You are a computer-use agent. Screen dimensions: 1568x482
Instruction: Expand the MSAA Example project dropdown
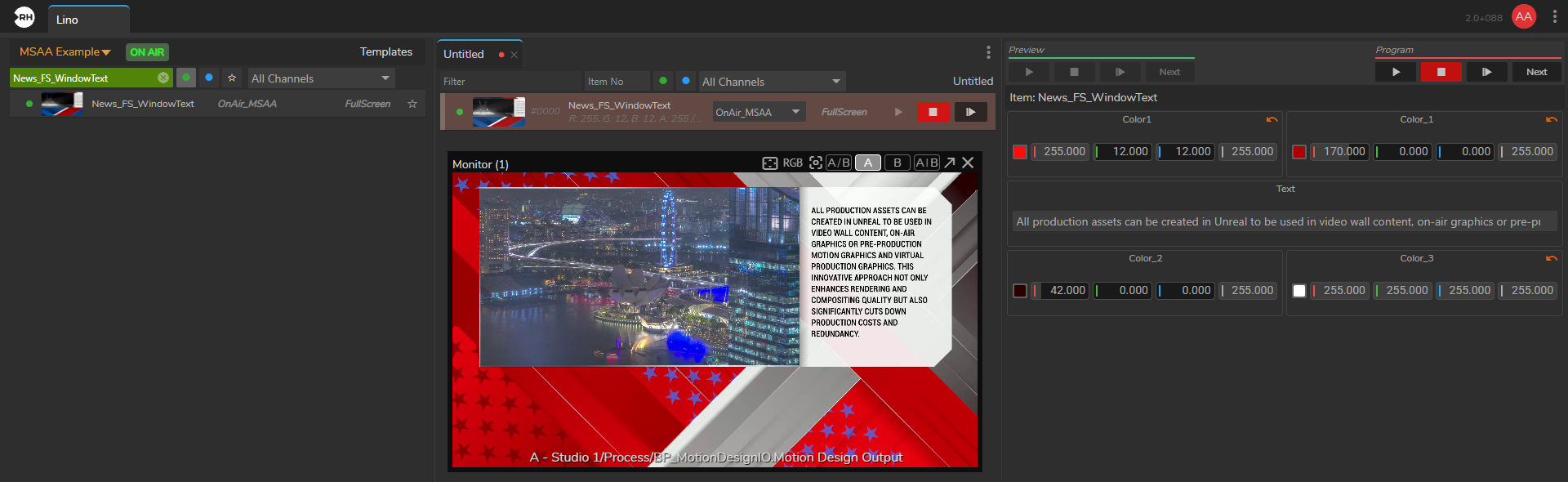point(65,52)
